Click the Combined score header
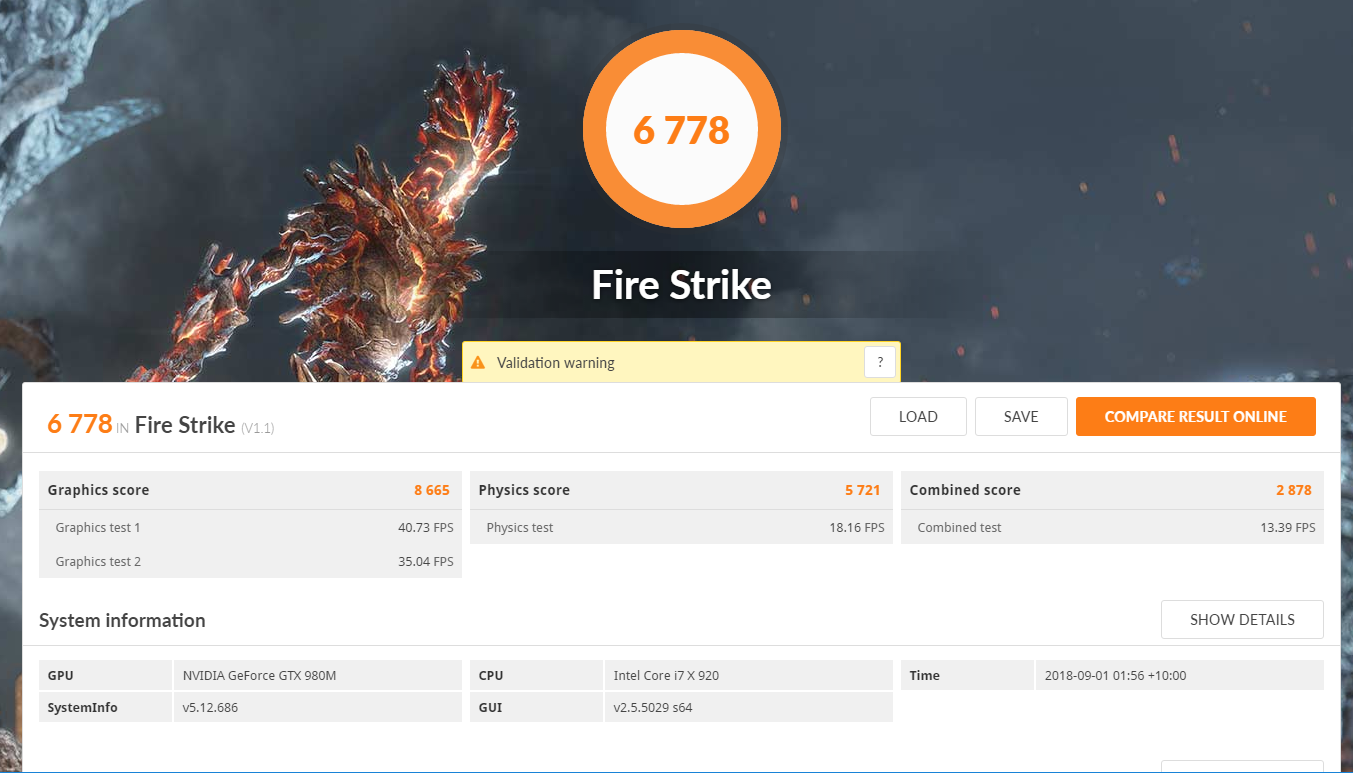The image size is (1353, 773). [x=965, y=490]
